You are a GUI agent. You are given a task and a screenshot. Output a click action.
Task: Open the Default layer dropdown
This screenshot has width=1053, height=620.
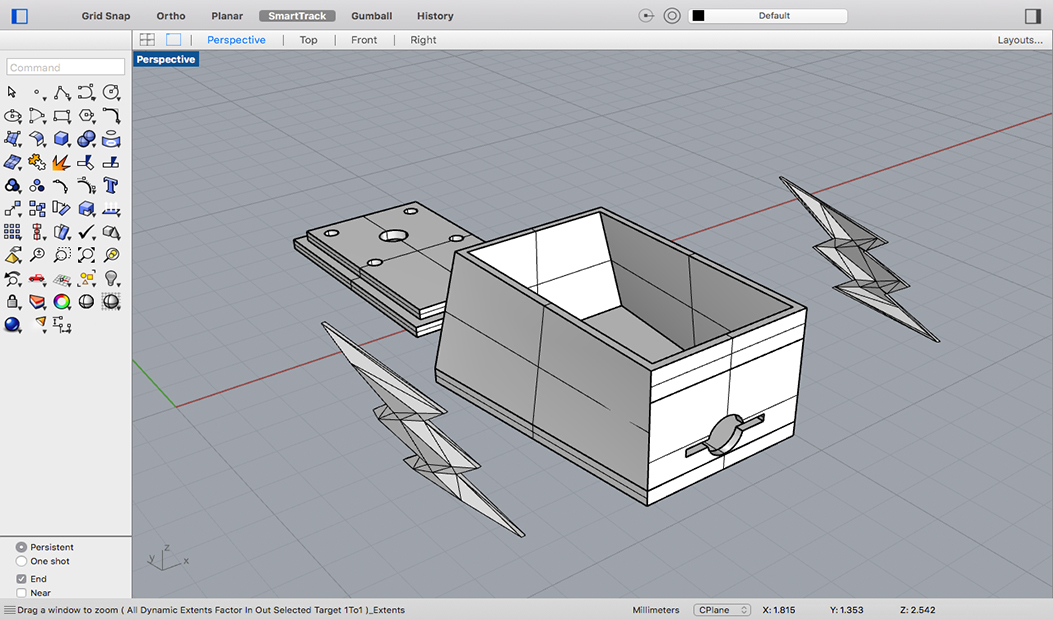click(x=768, y=15)
